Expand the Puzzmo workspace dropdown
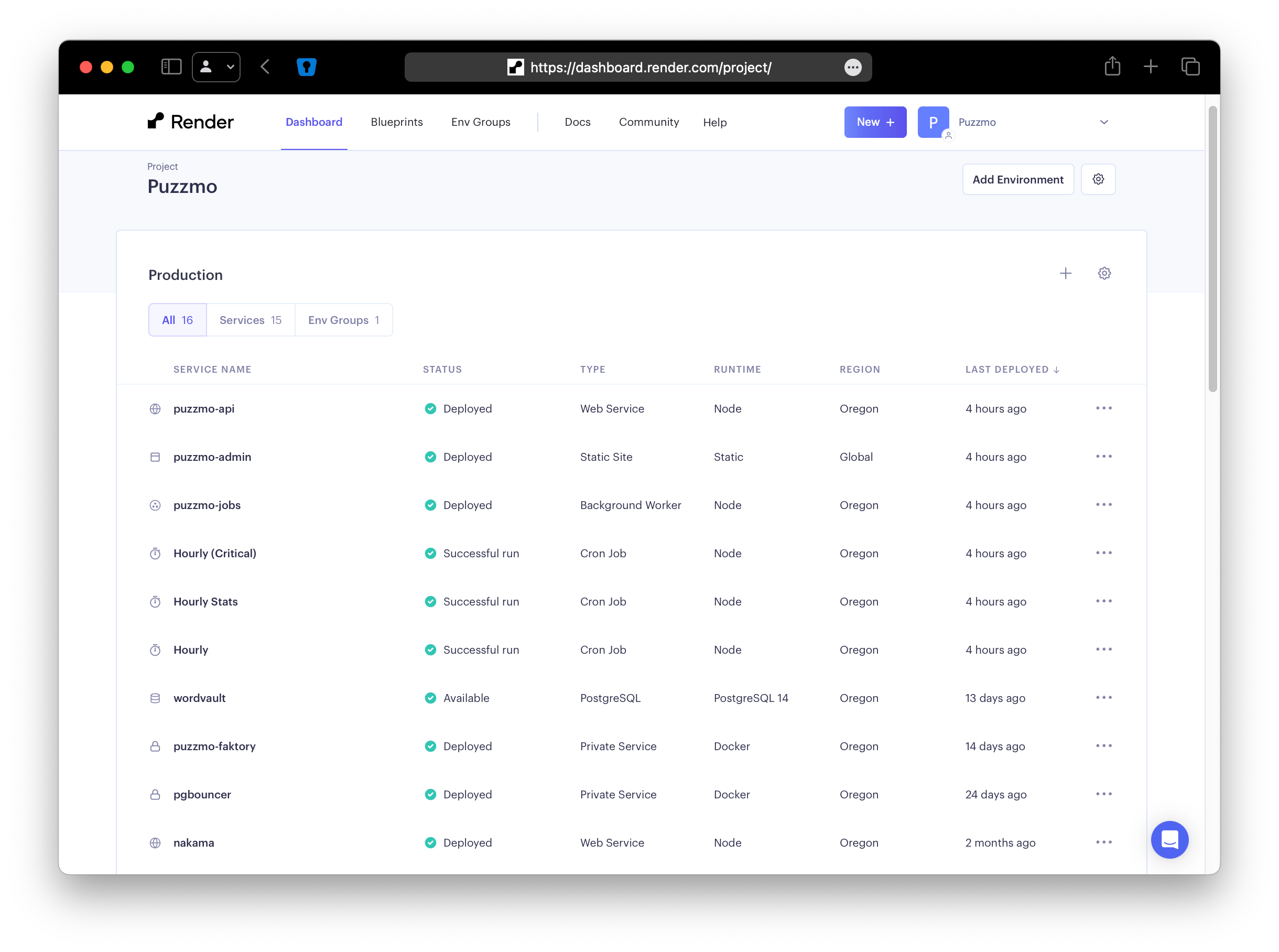The width and height of the screenshot is (1279, 952). (1104, 122)
